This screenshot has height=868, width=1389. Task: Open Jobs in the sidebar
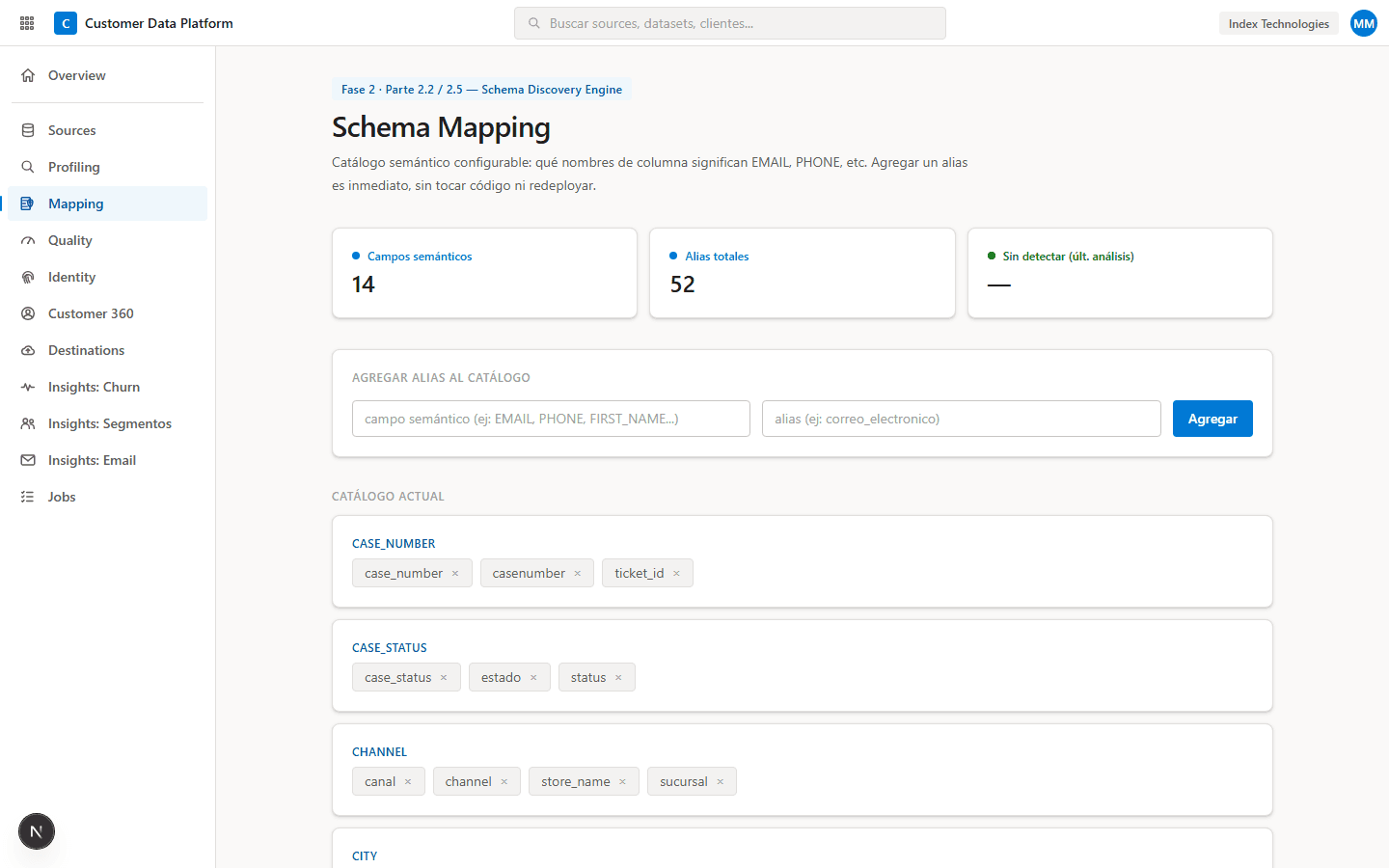point(107,497)
